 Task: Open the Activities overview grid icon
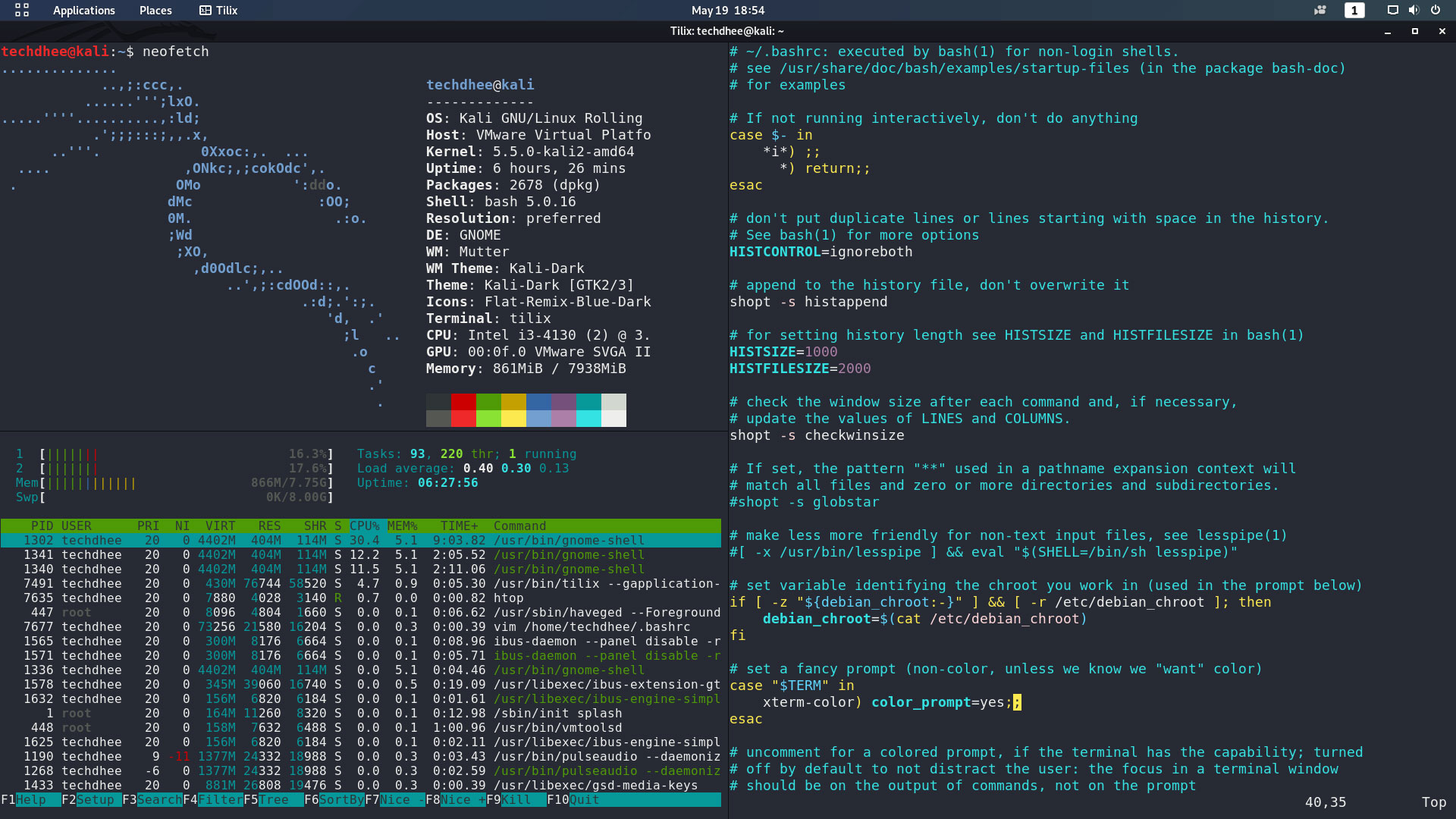pyautogui.click(x=22, y=10)
